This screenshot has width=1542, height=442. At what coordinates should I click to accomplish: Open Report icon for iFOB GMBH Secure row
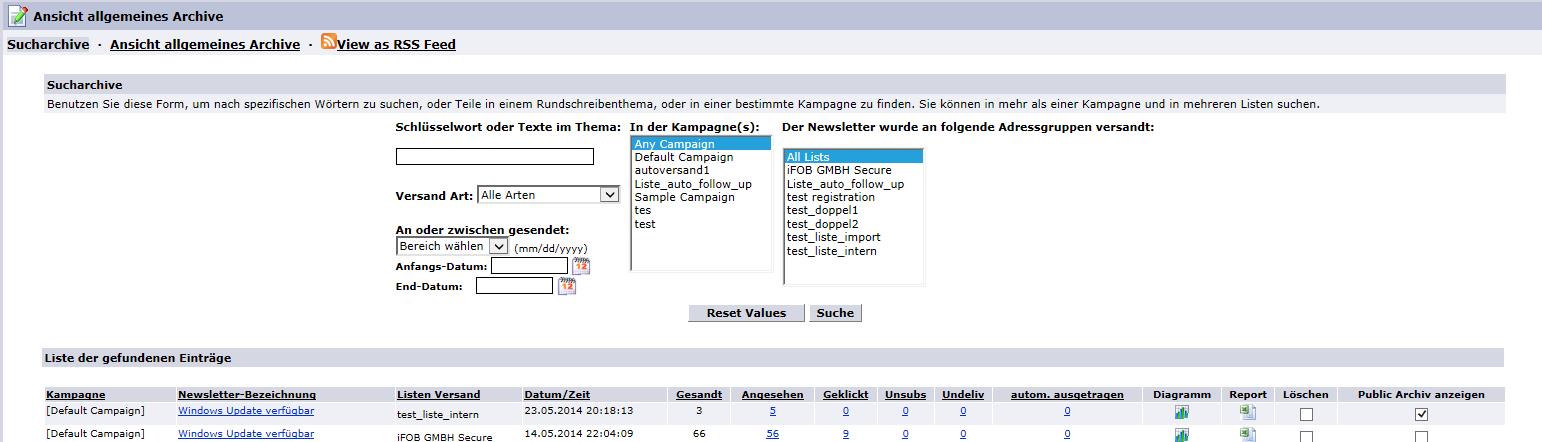coord(1248,434)
